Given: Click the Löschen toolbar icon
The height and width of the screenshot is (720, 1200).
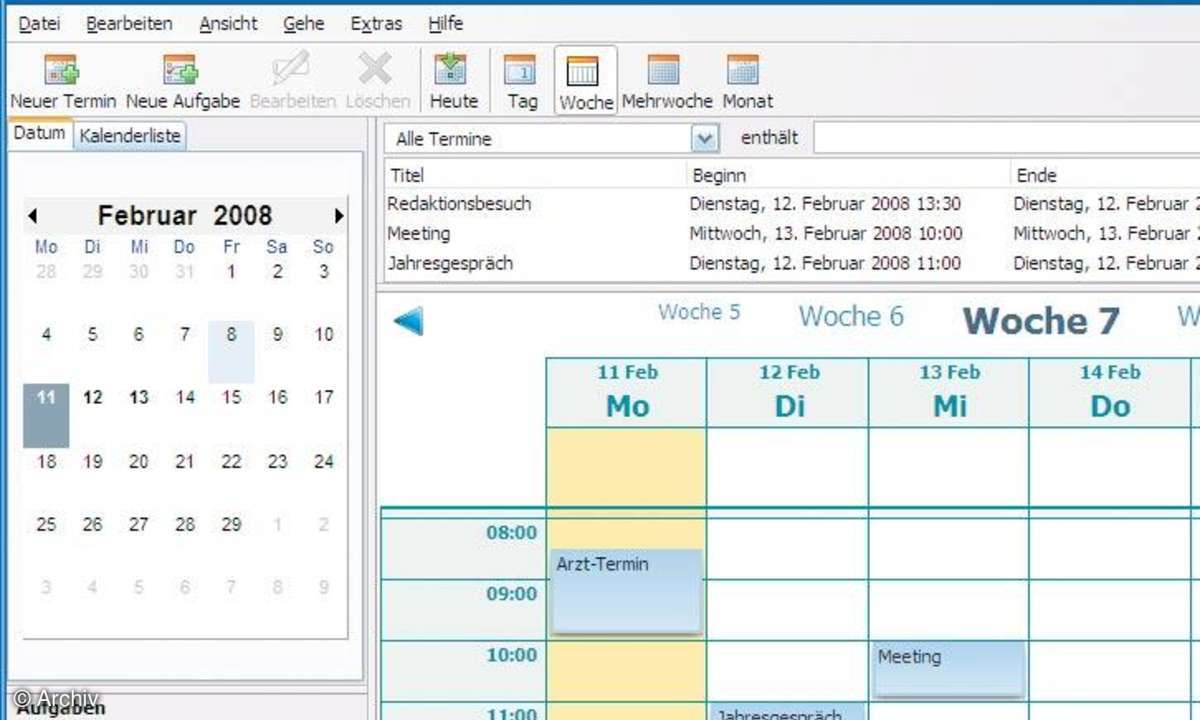Looking at the screenshot, I should click(x=377, y=81).
